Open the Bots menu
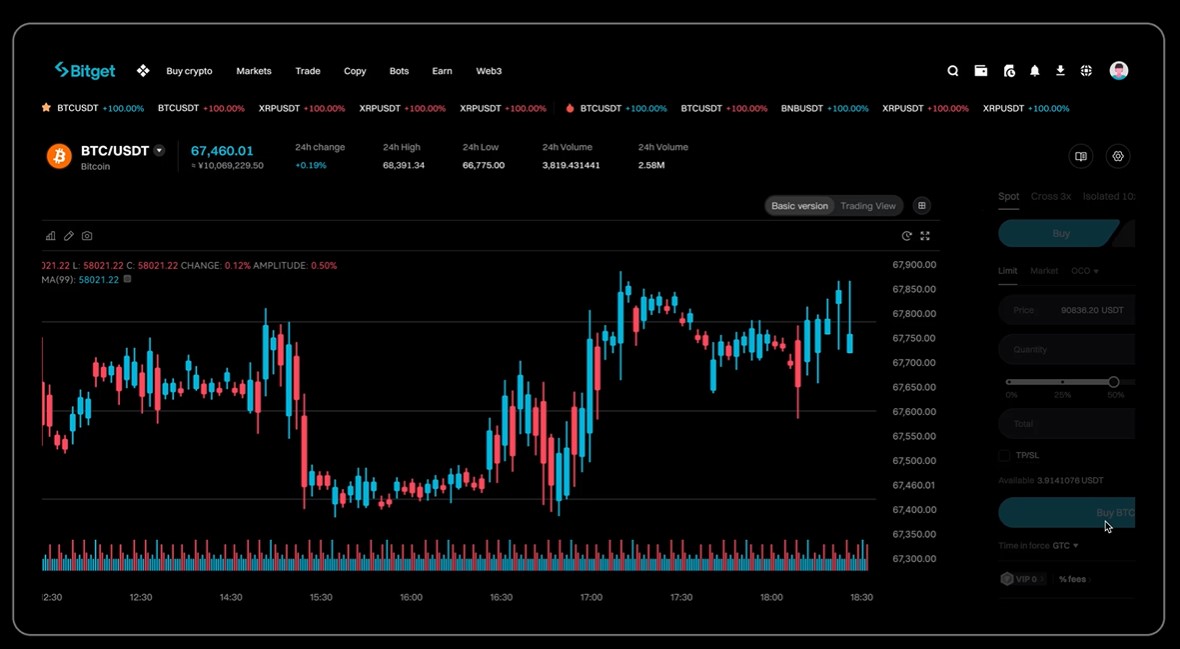Image resolution: width=1180 pixels, height=649 pixels. 399,71
